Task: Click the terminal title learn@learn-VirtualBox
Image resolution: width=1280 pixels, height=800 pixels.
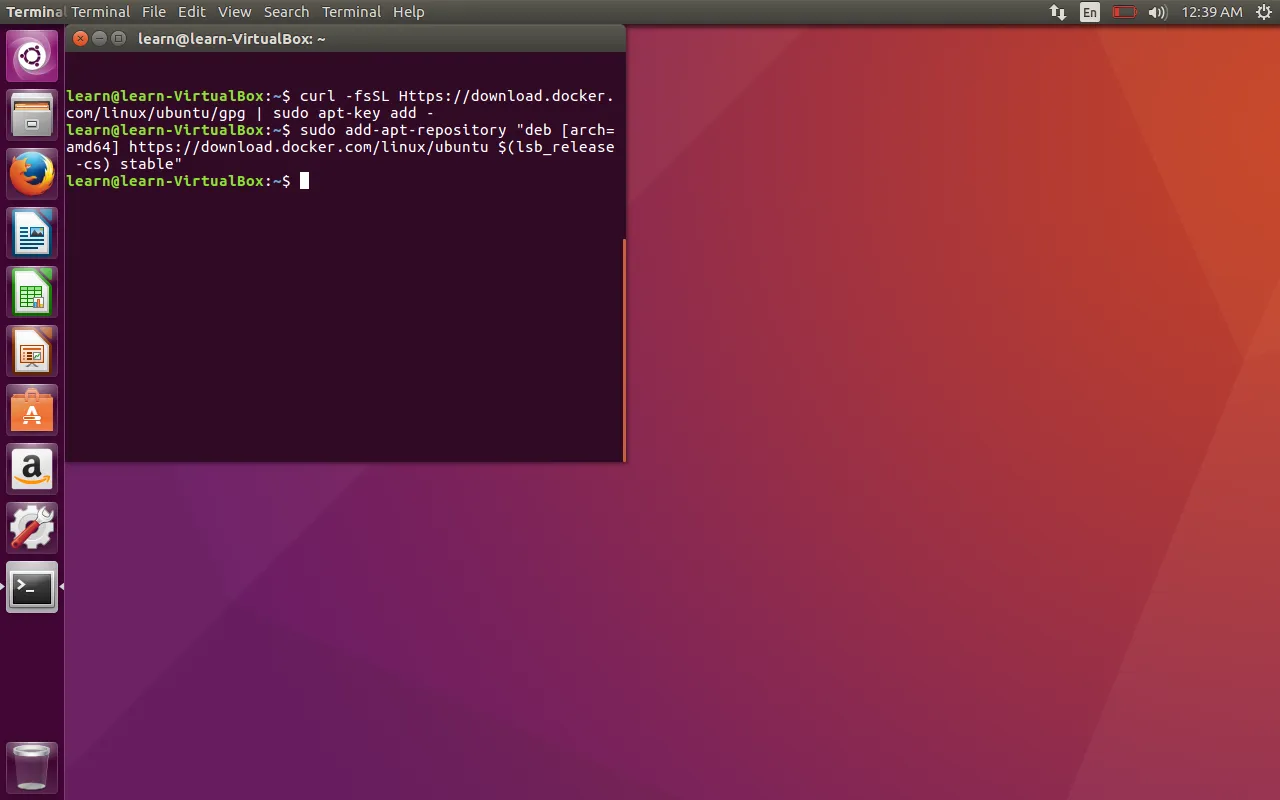Action: point(232,39)
